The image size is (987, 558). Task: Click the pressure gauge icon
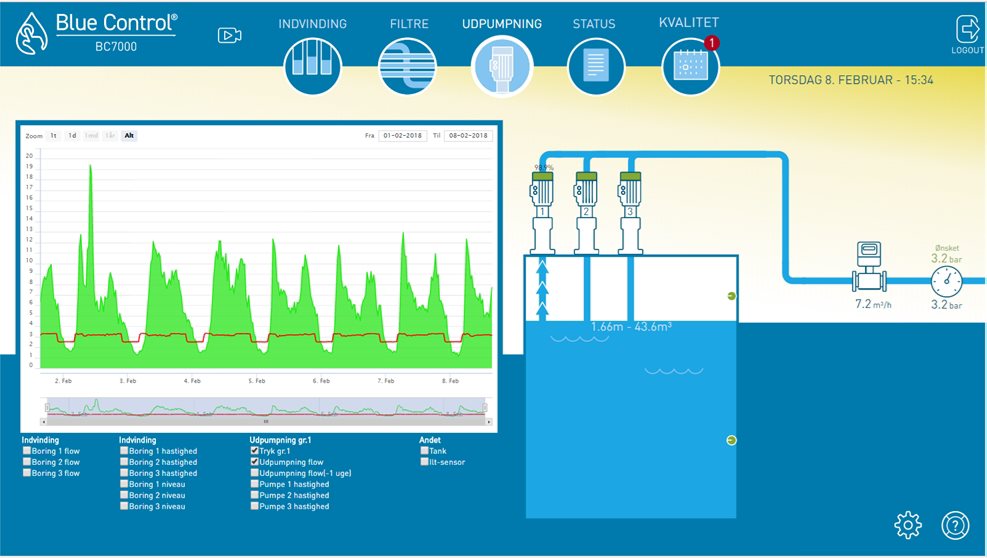(x=947, y=281)
